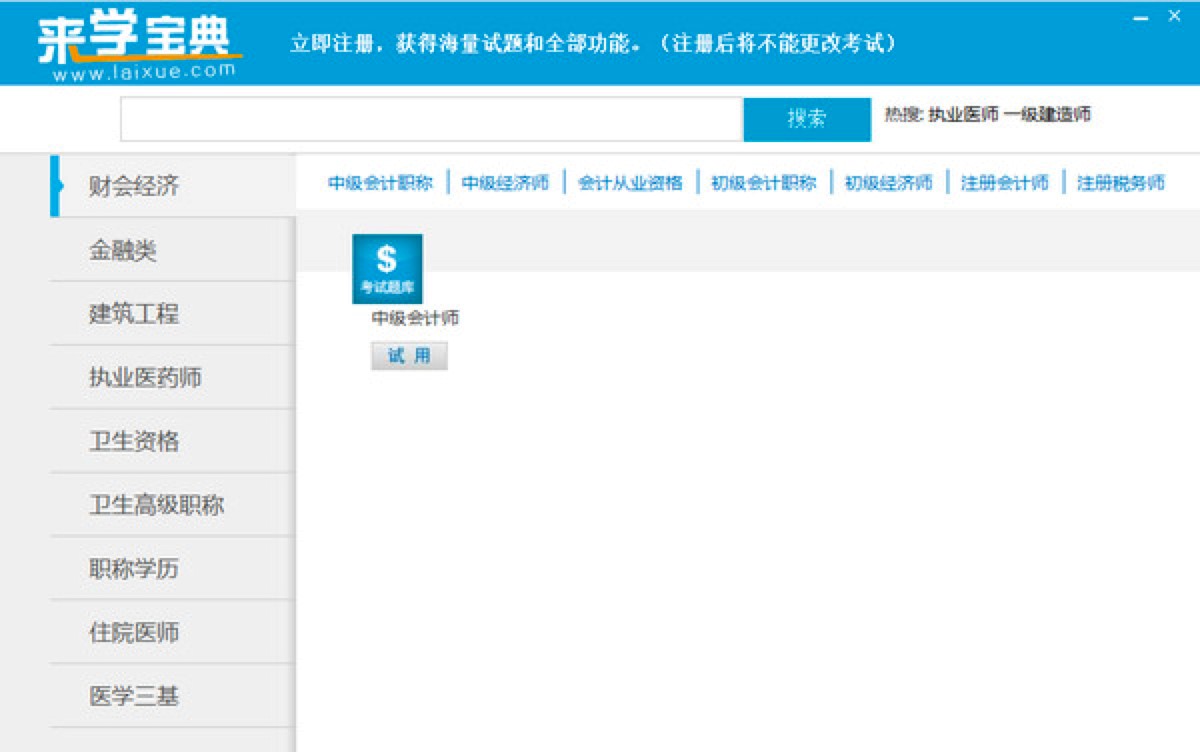
Task: Choose 医学三基 from sidebar
Action: pos(134,696)
